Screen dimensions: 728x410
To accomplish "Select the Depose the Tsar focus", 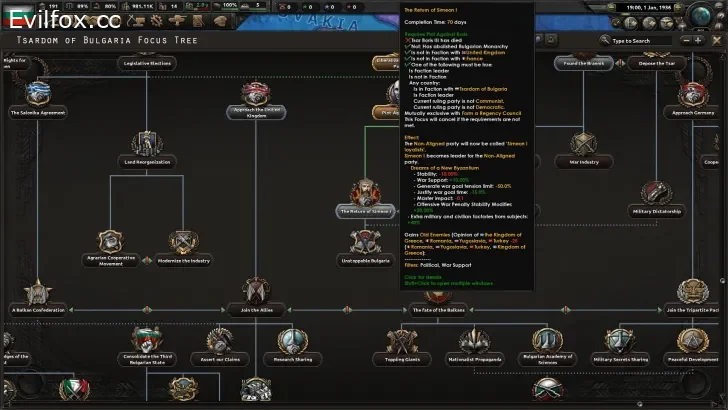I will click(x=656, y=63).
